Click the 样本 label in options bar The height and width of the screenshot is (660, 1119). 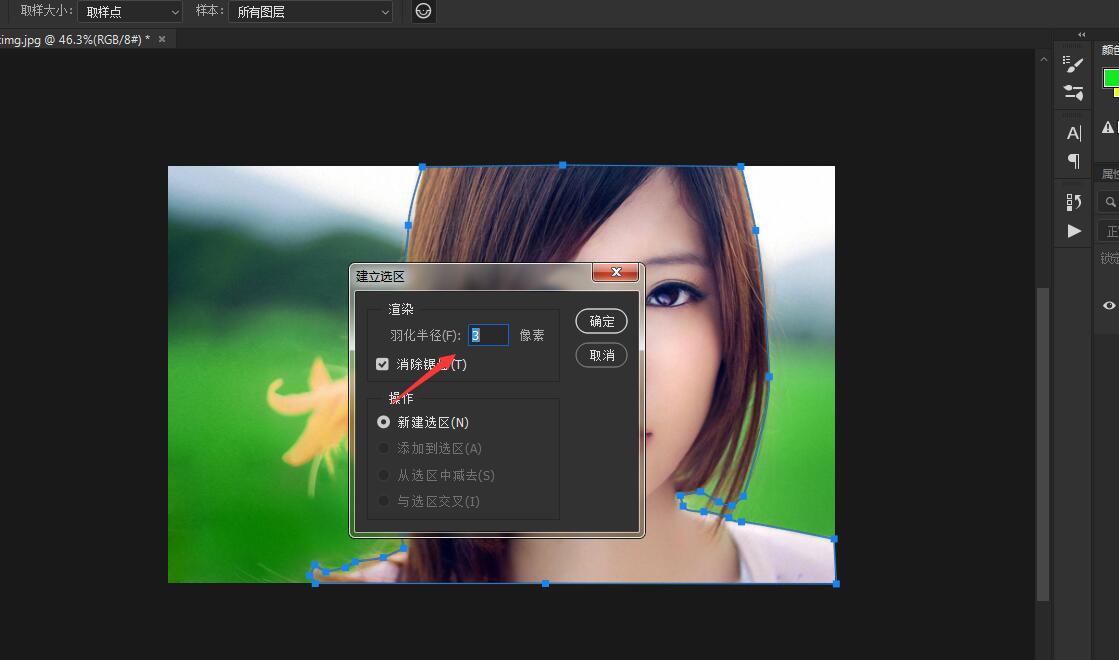tap(209, 11)
